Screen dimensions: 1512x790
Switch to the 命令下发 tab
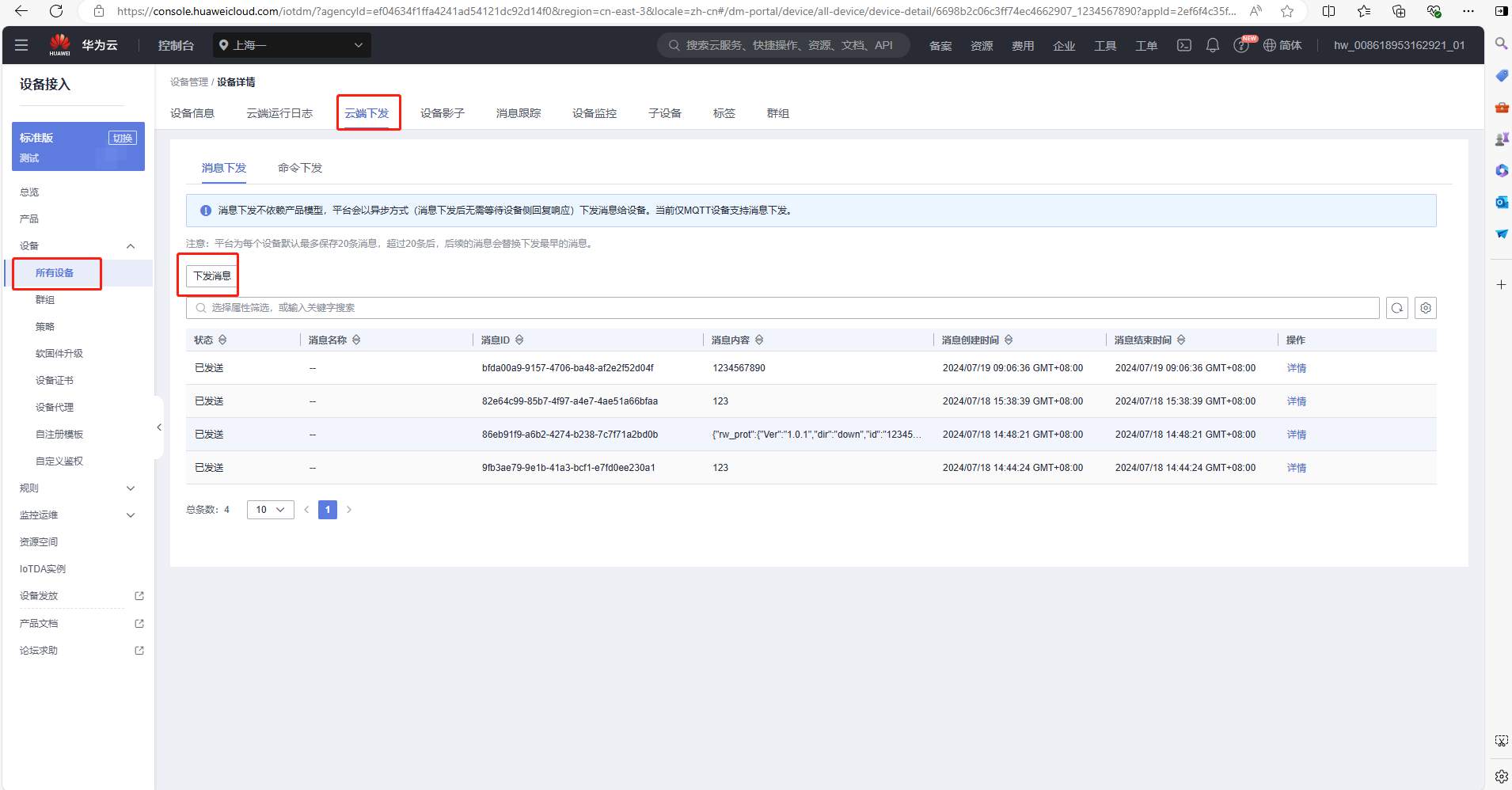(x=300, y=168)
